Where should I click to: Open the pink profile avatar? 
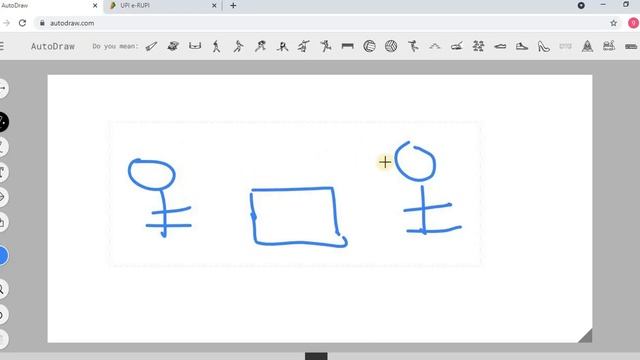pos(633,23)
